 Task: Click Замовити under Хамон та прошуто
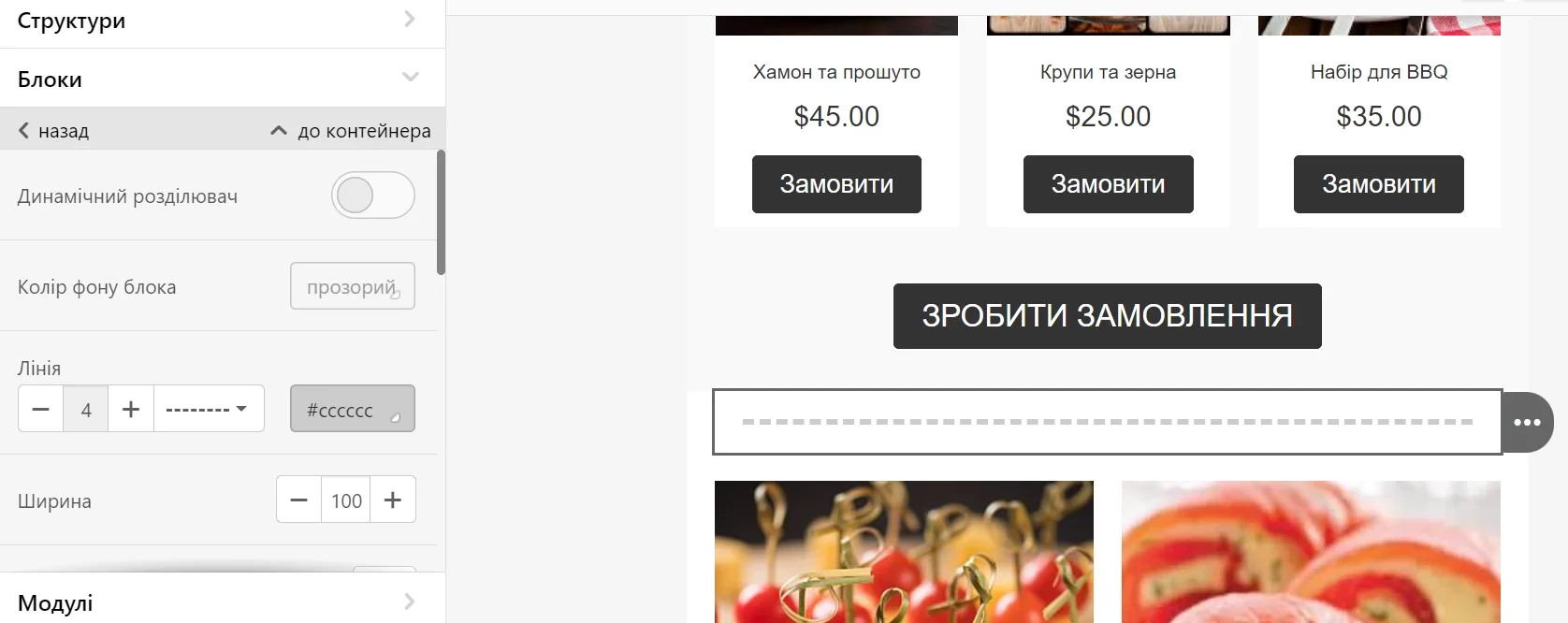[x=836, y=184]
